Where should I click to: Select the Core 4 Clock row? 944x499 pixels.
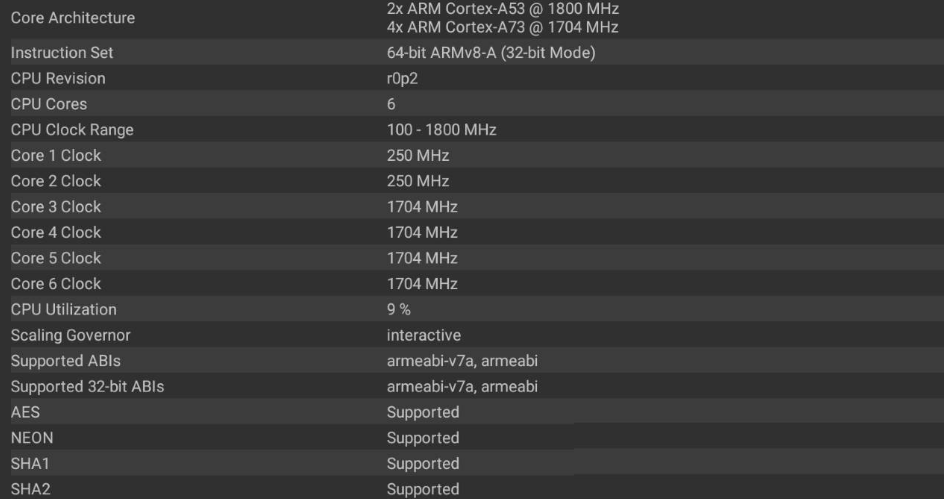pyautogui.click(x=472, y=232)
